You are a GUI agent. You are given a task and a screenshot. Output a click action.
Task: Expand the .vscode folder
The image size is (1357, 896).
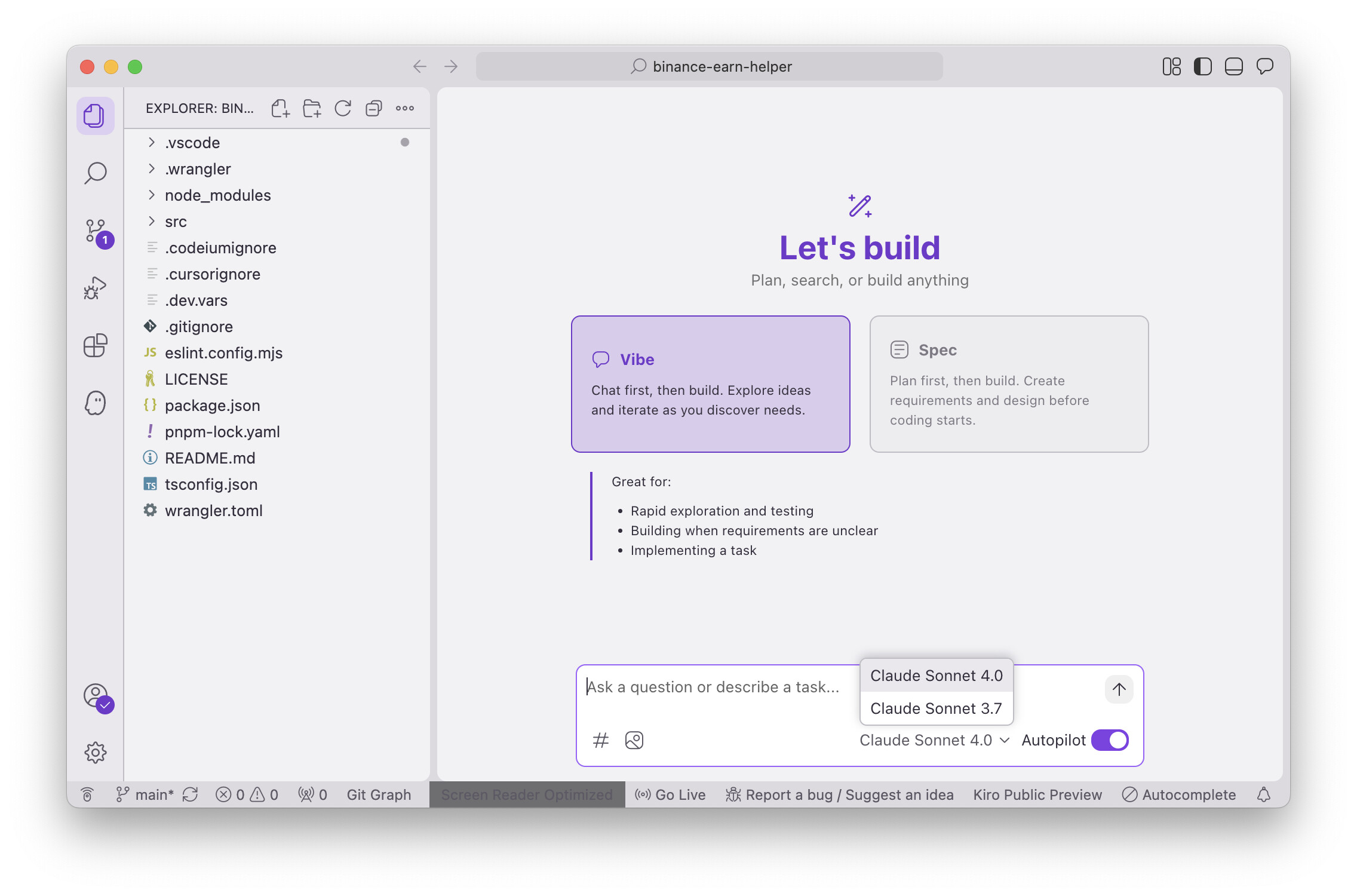(x=277, y=143)
